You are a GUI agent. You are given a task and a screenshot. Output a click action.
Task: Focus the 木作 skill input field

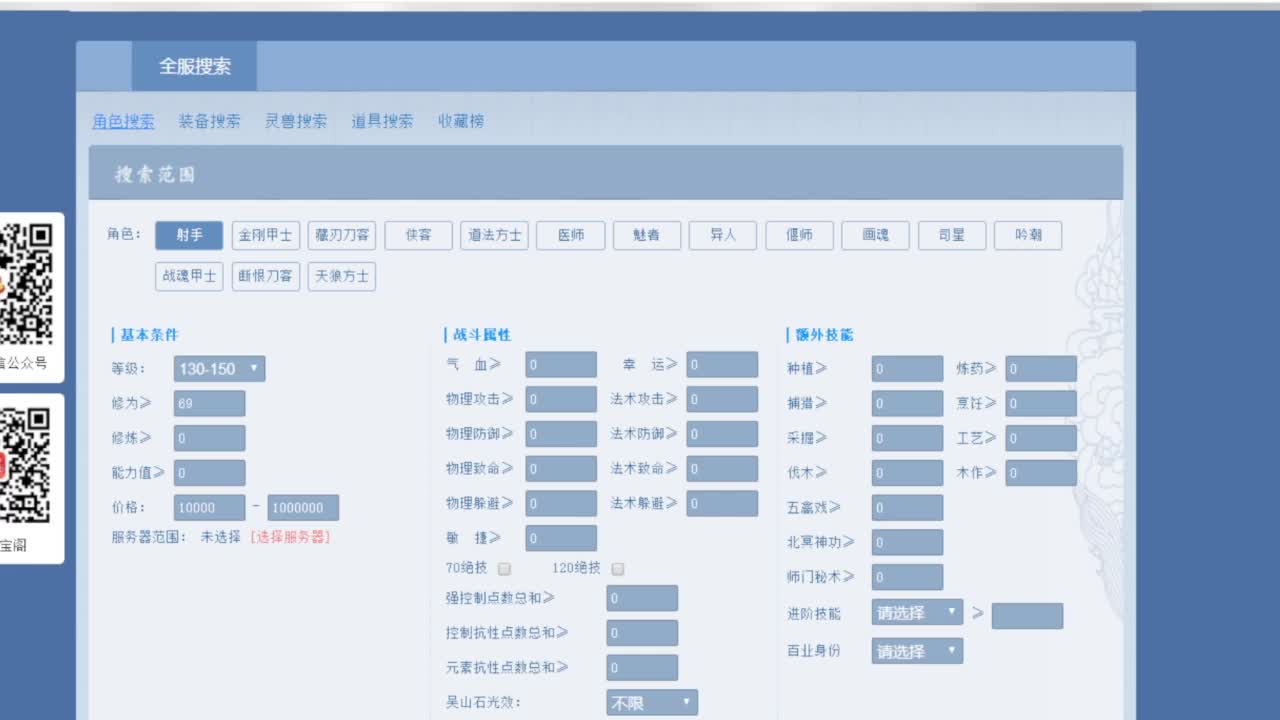click(1041, 473)
